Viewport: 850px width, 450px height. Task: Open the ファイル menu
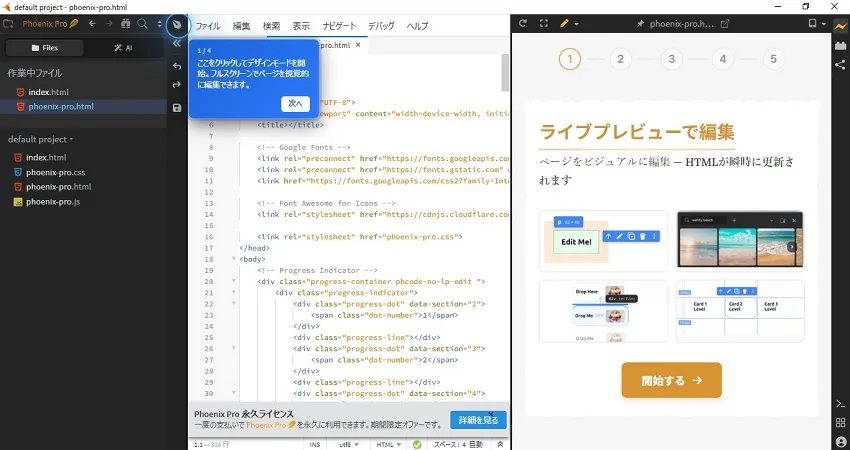coord(208,25)
